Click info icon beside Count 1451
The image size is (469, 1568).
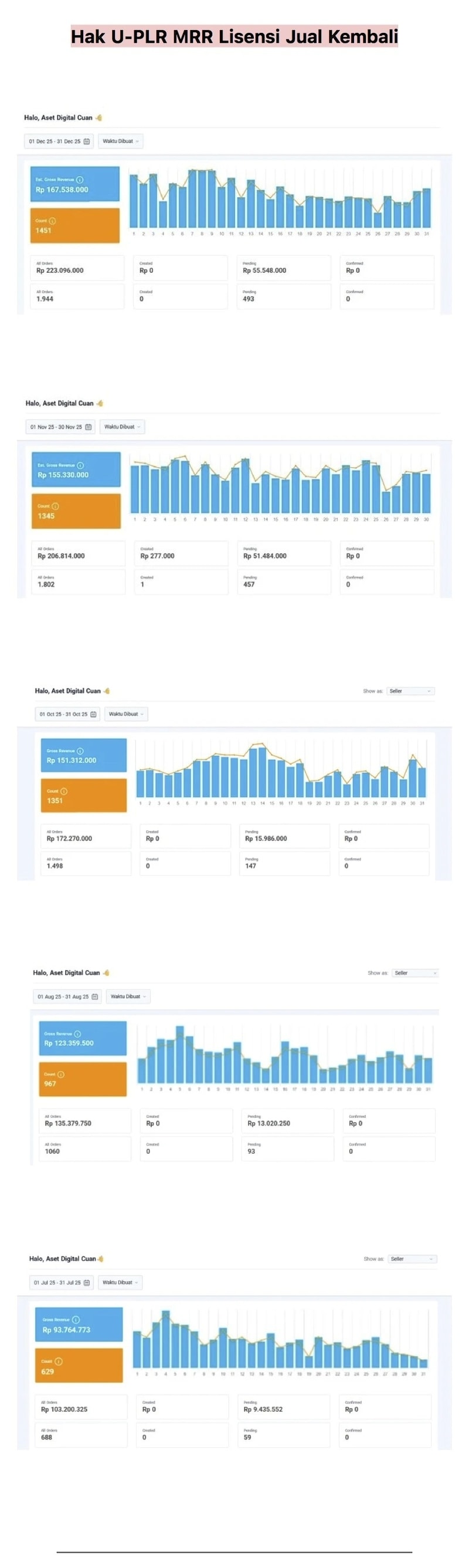click(x=52, y=221)
